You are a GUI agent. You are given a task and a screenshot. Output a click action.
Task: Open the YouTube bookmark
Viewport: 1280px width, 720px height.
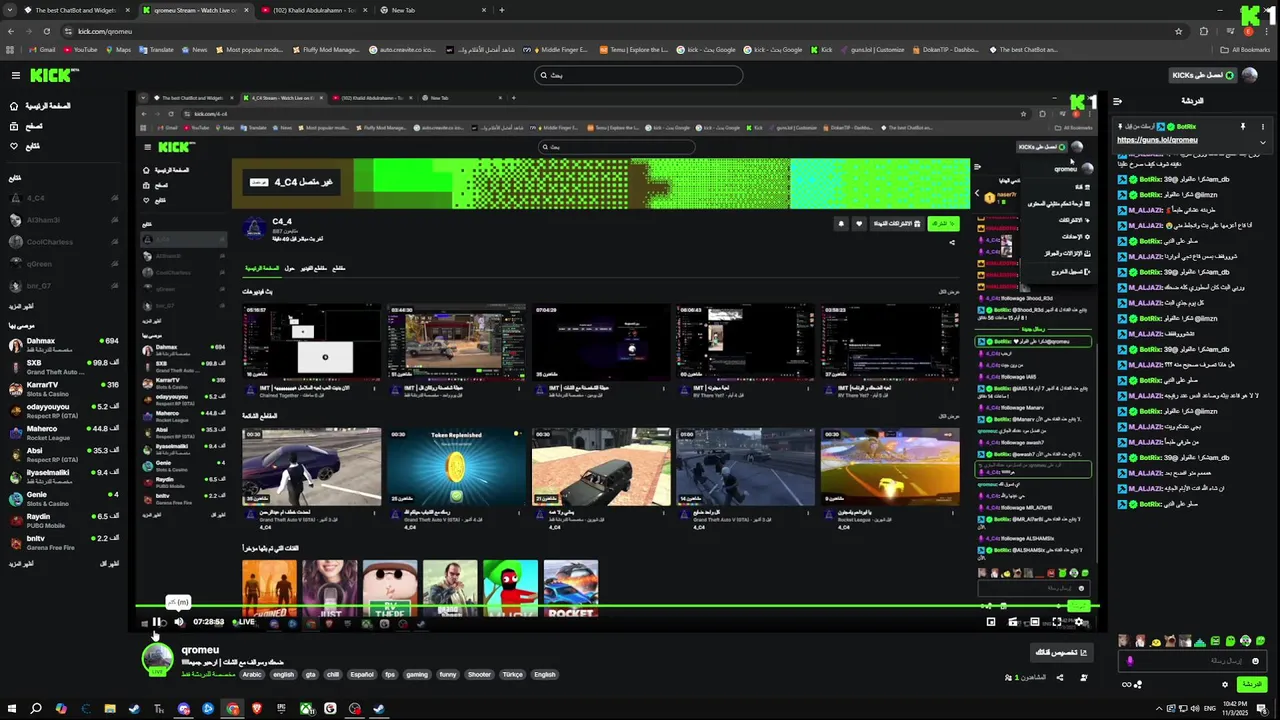[x=81, y=49]
